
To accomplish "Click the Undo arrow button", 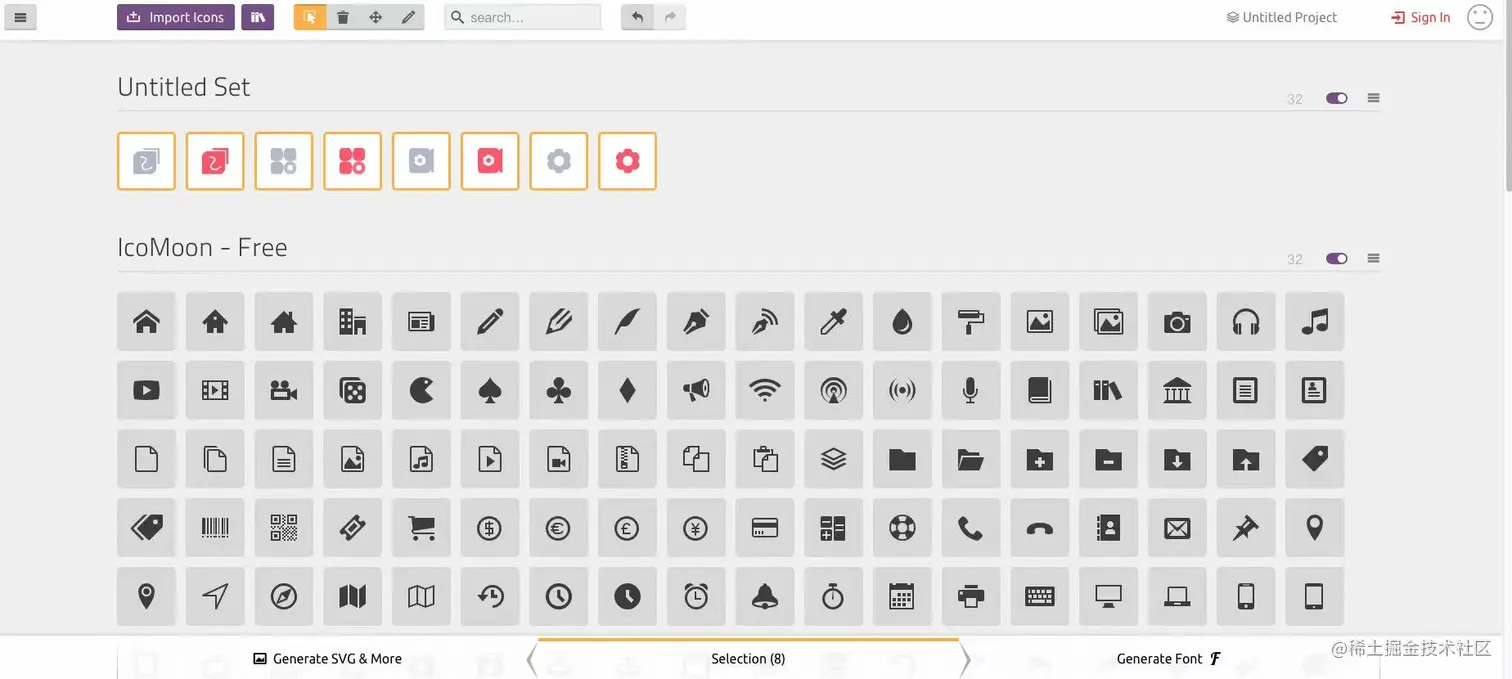I will coord(637,17).
